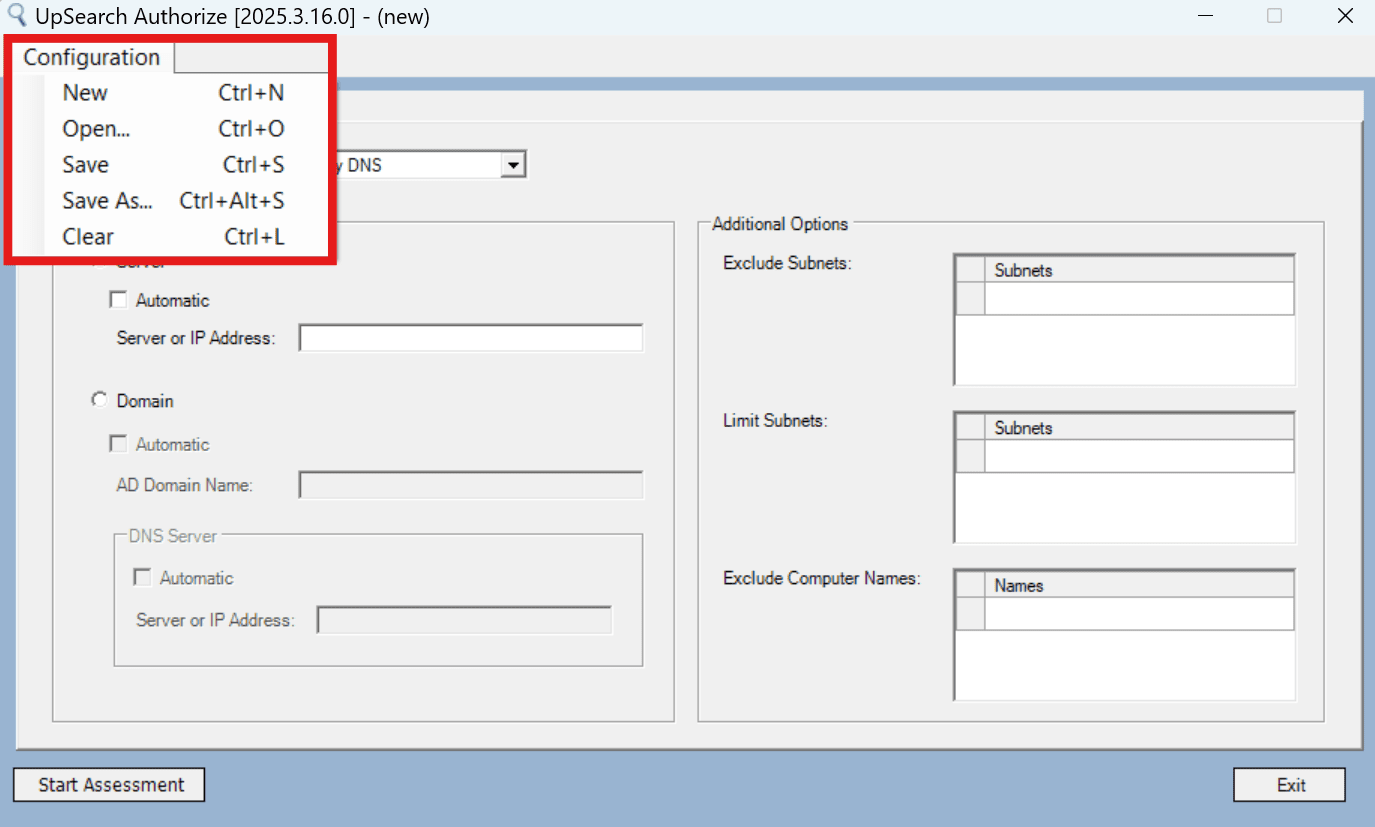
Task: Select New from the Configuration menu
Action: (85, 92)
